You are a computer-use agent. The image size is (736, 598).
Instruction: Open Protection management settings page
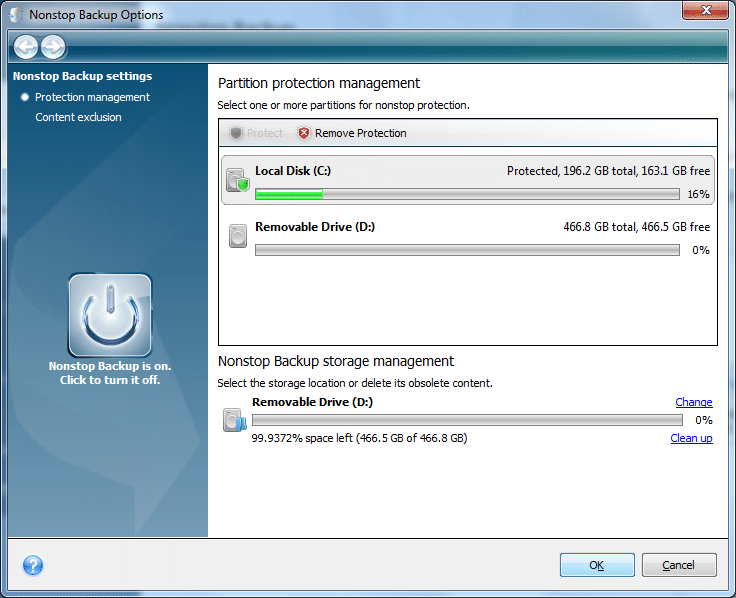pos(92,97)
